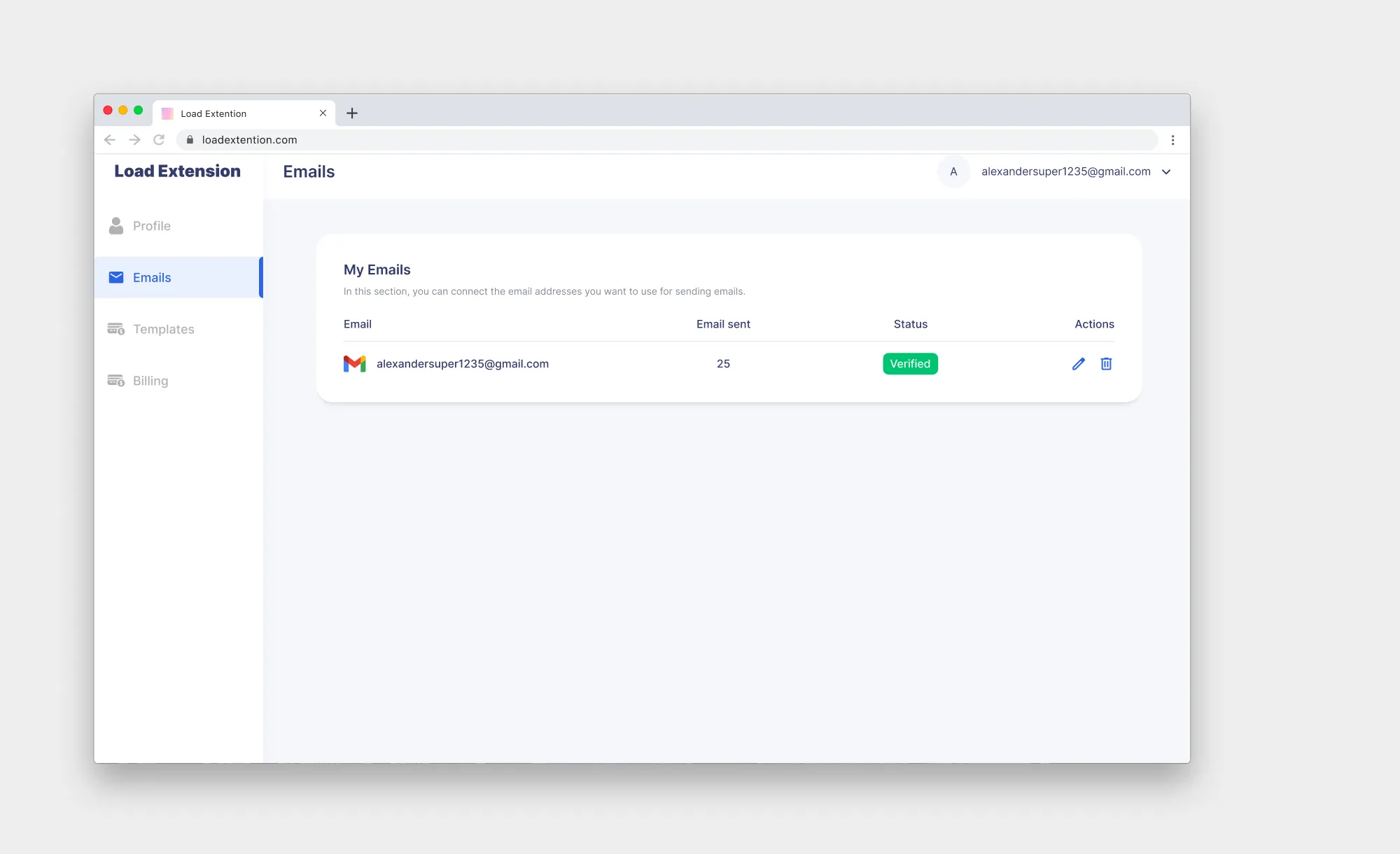Select Templates in the sidebar
Image resolution: width=1400 pixels, height=854 pixels.
[163, 329]
